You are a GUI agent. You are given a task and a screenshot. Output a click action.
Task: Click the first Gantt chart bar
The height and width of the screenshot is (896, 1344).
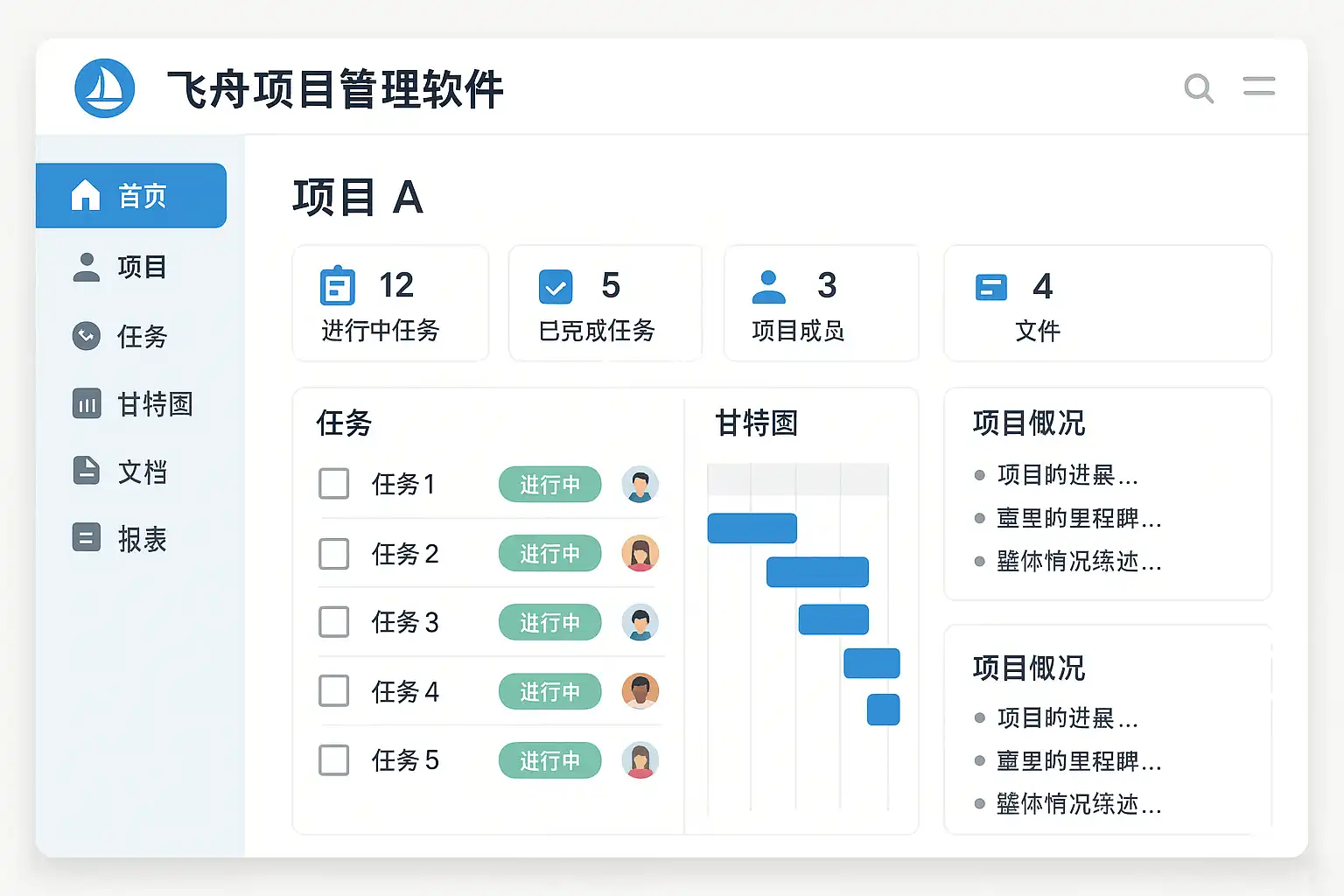752,528
